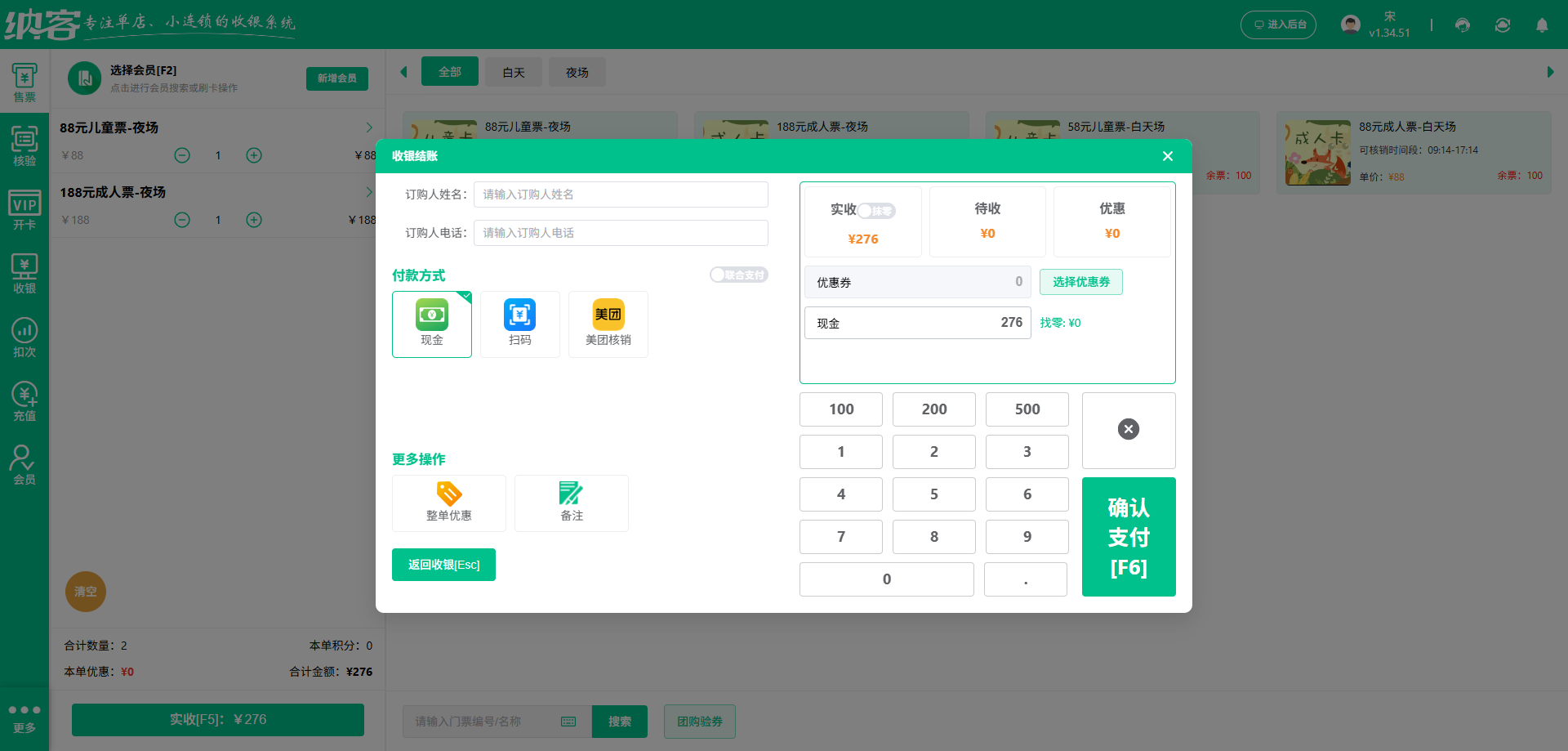Select 扫码 scan code payment method
Viewport: 1568px width, 751px height.
pyautogui.click(x=520, y=324)
